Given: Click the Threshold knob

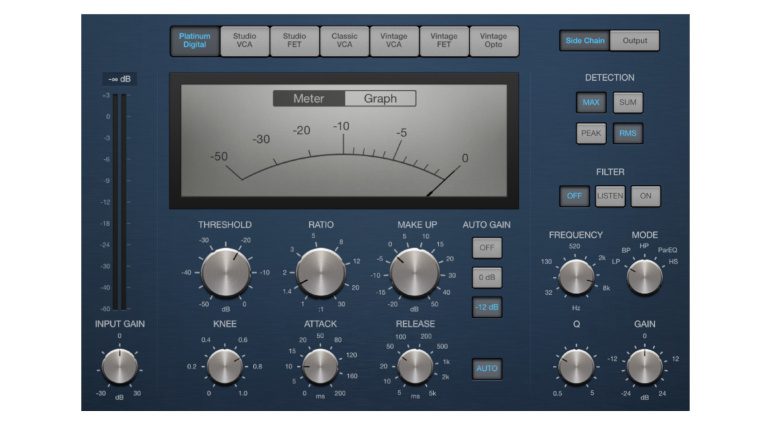Looking at the screenshot, I should point(226,272).
